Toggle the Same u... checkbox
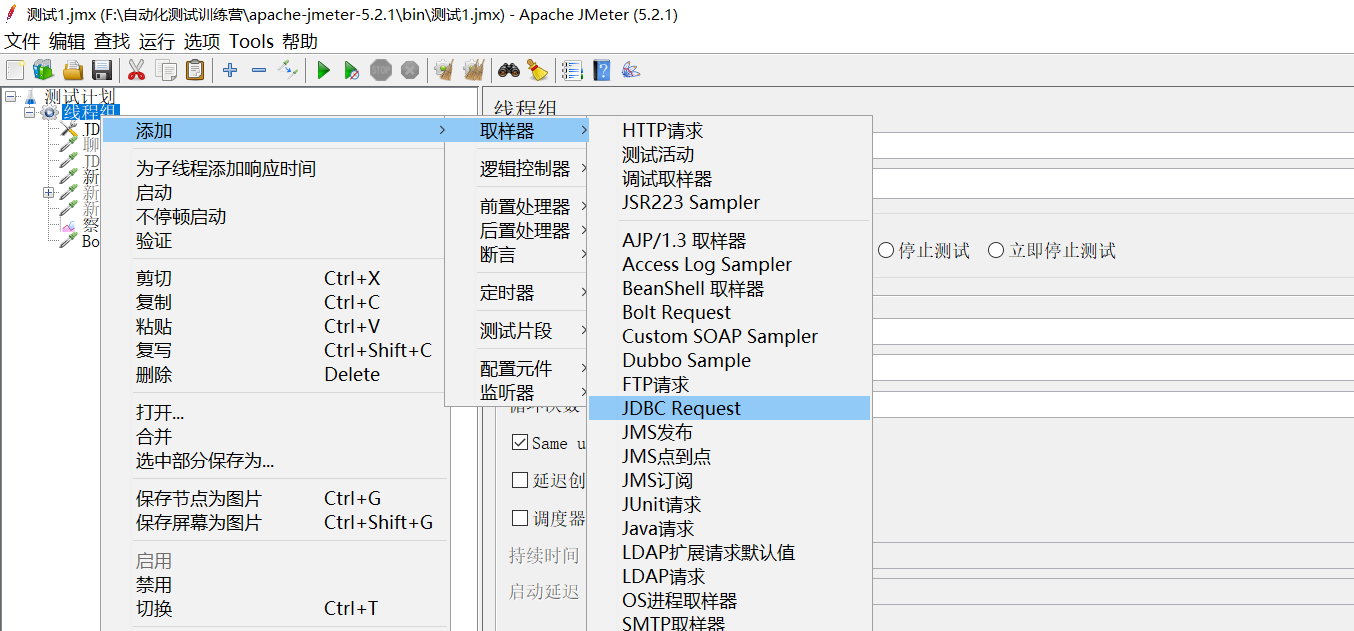This screenshot has width=1354, height=631. click(x=520, y=442)
